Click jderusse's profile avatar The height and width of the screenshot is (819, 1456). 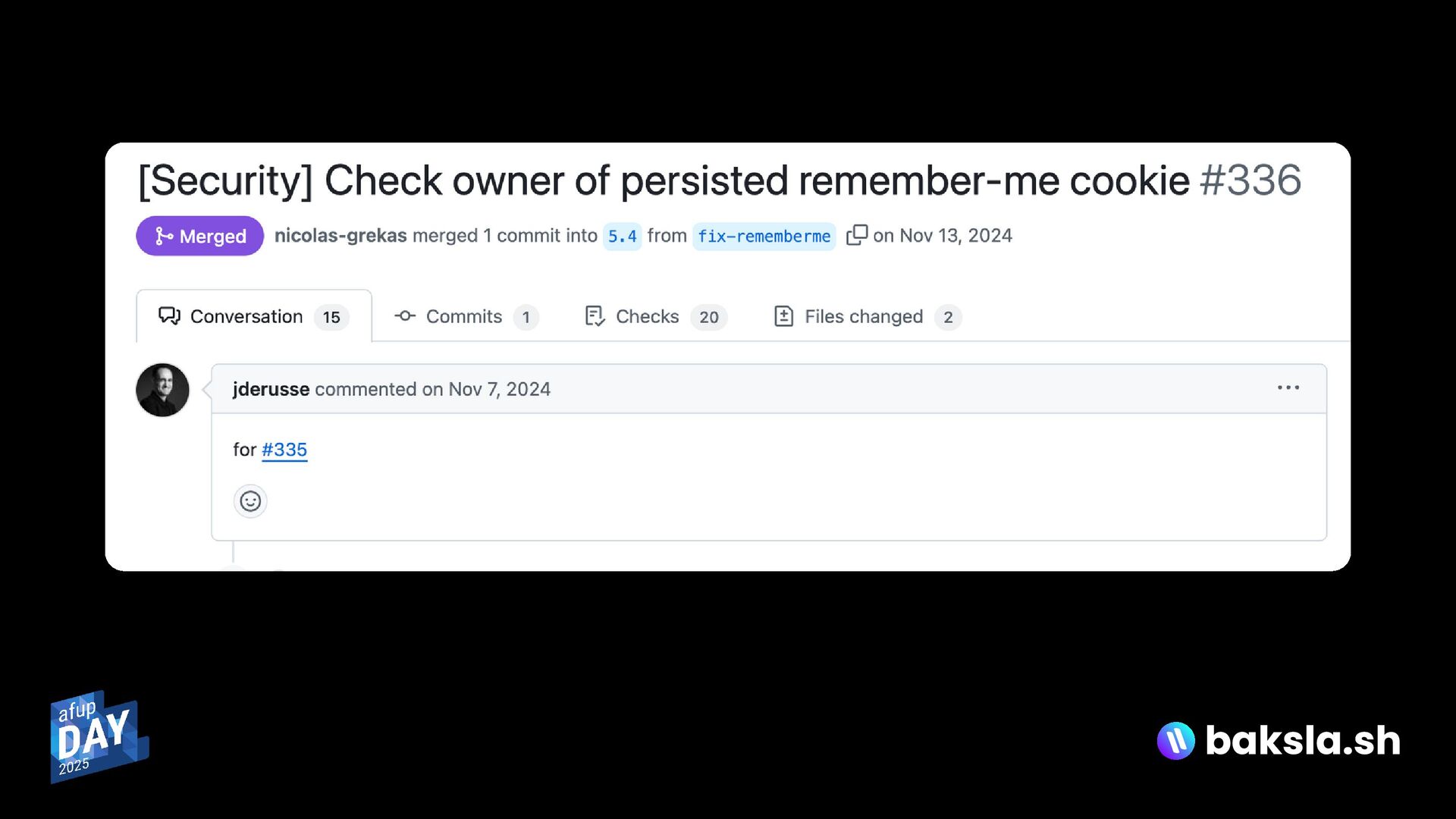pyautogui.click(x=162, y=390)
